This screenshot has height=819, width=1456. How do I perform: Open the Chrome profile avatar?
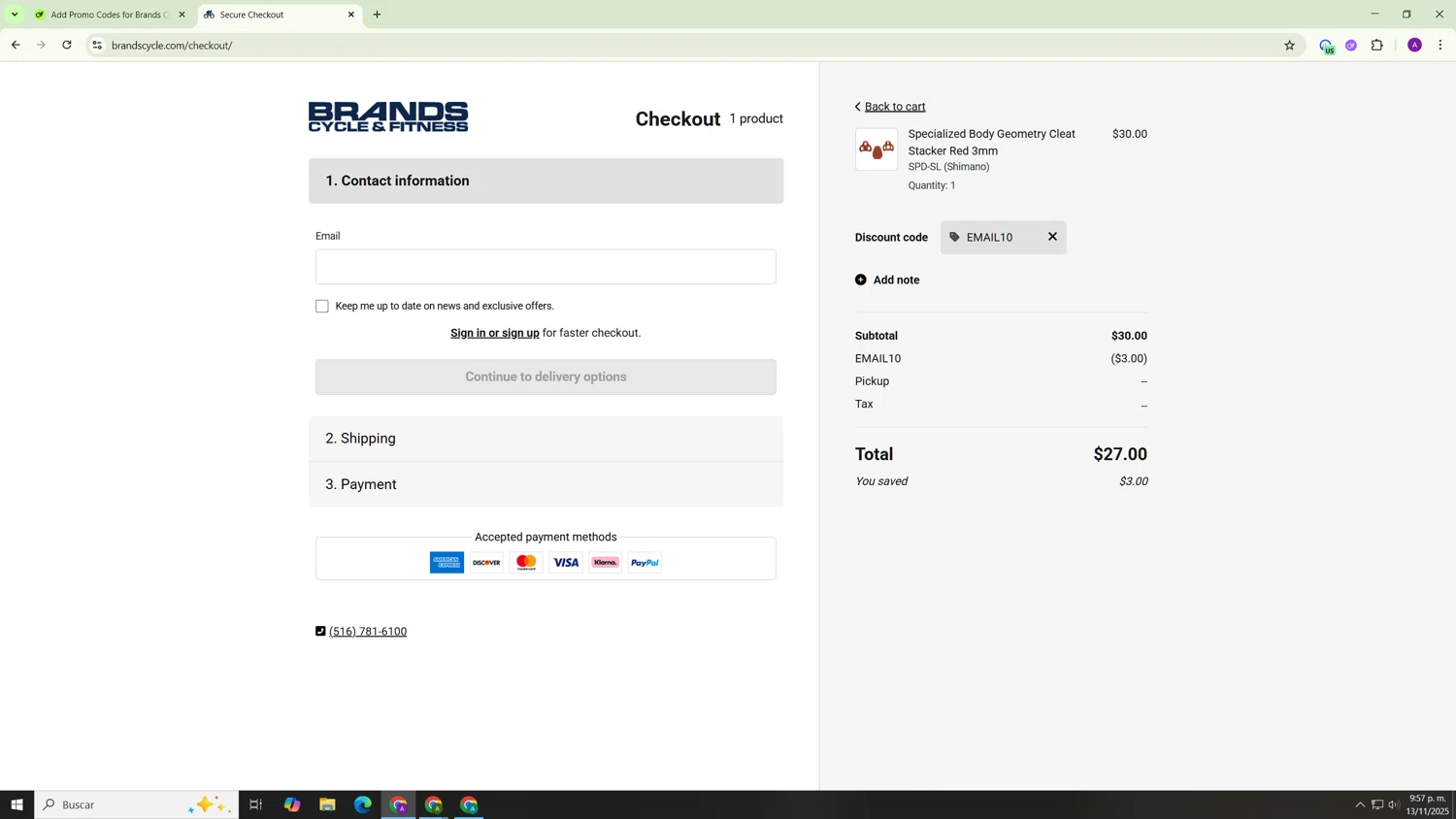pos(1414,46)
